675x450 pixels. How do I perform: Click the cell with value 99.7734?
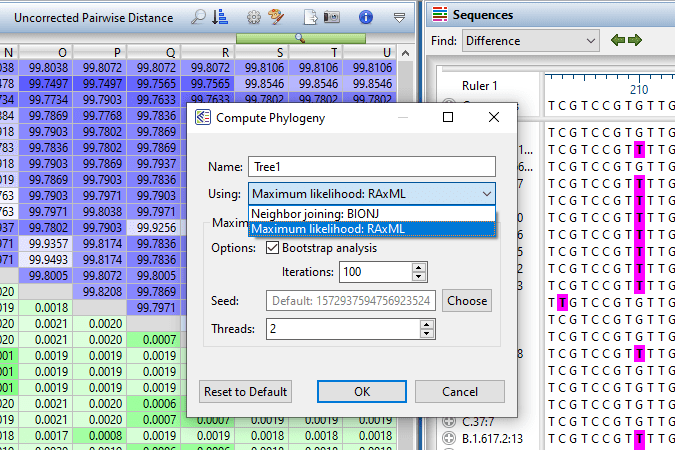tap(46, 99)
